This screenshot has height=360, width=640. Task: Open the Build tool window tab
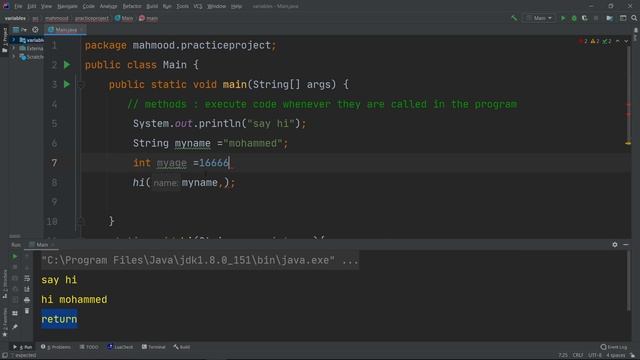(x=182, y=347)
